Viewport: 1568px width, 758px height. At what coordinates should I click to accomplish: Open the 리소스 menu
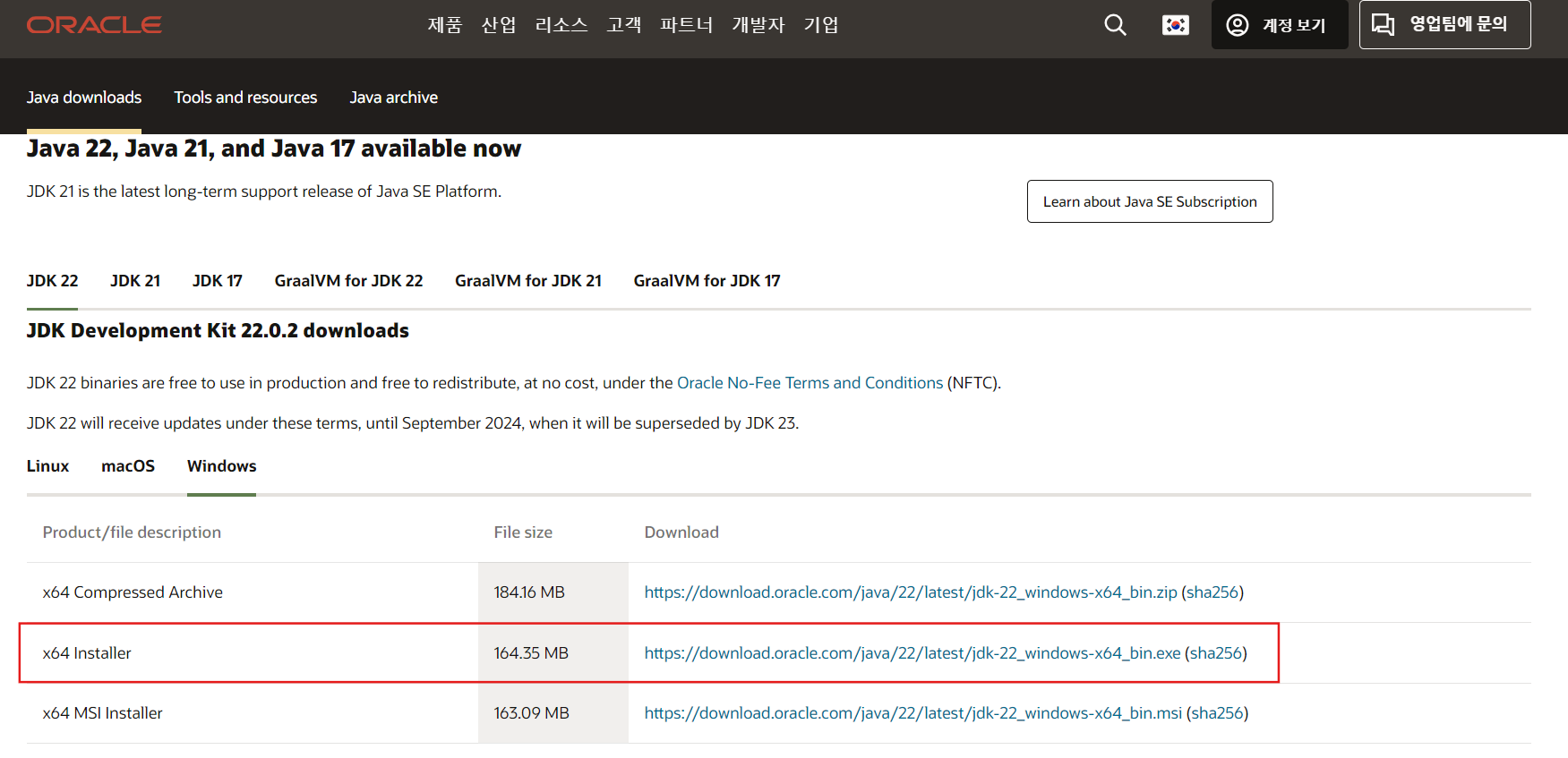[561, 25]
